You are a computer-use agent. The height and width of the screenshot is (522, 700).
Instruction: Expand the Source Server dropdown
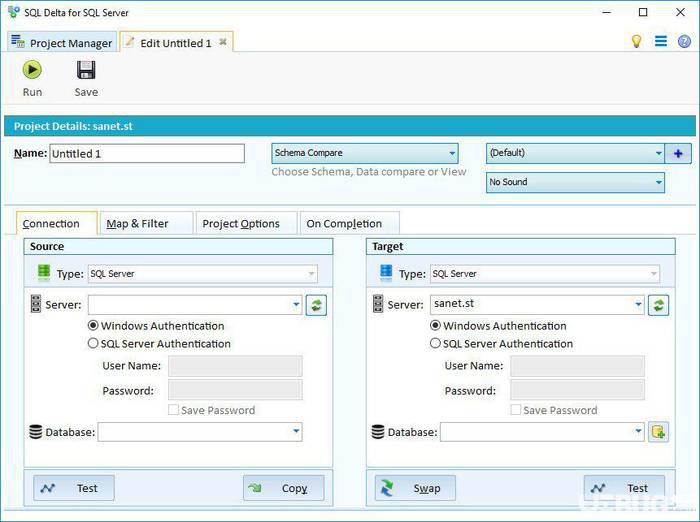296,305
